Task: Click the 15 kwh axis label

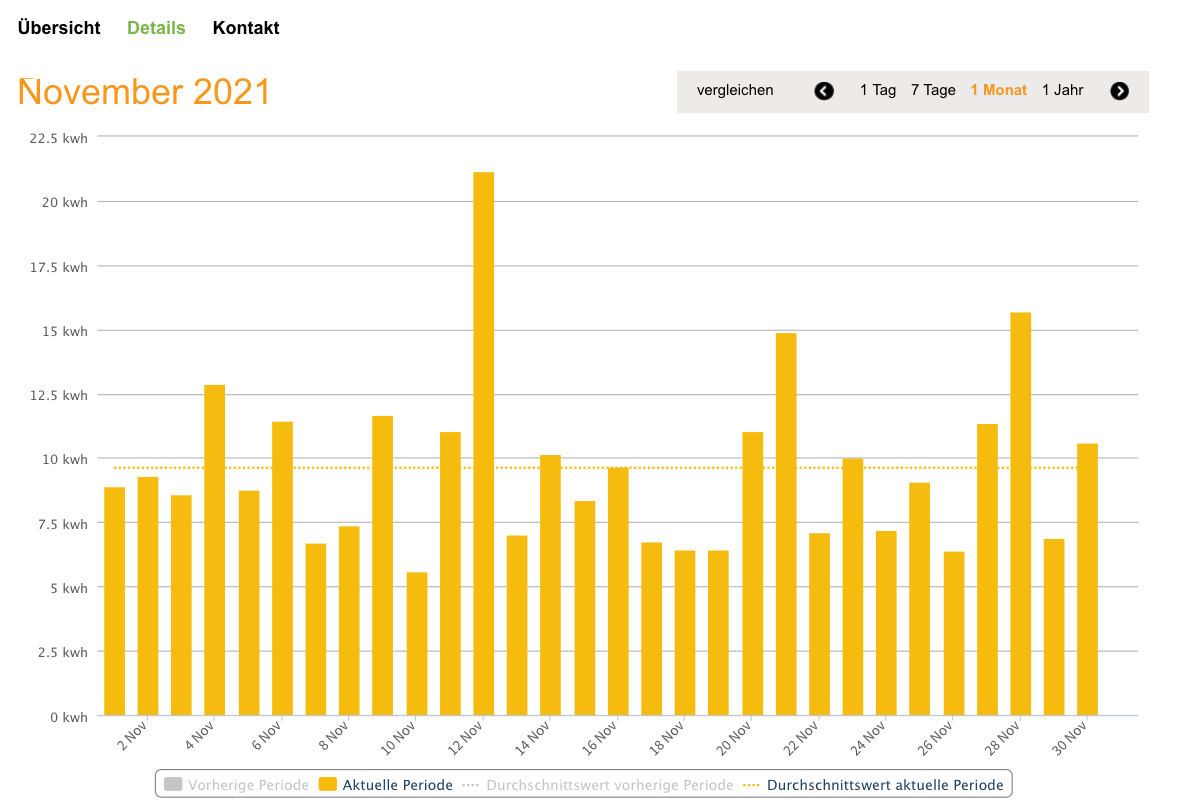Action: [65, 331]
